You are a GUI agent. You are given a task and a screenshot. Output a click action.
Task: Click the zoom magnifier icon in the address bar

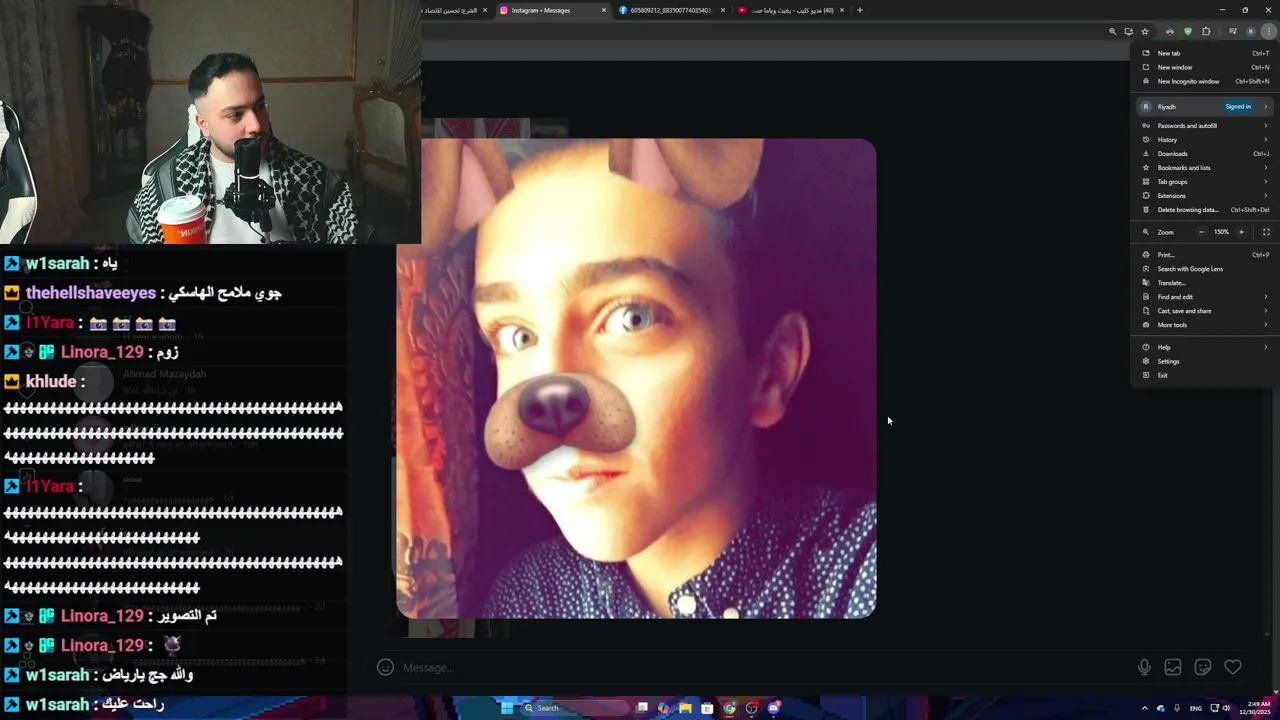[1112, 31]
